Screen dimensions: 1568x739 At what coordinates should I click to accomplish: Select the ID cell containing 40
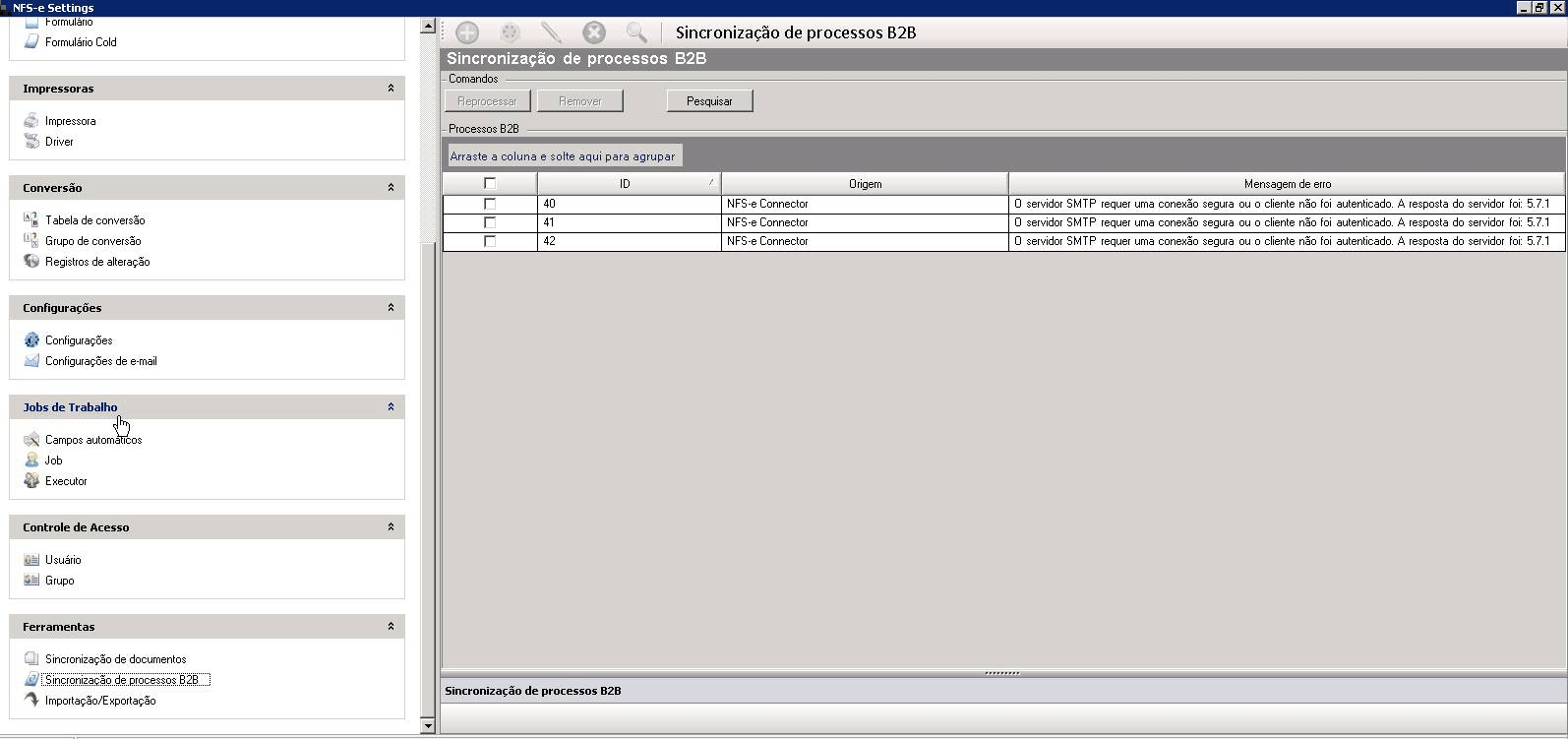(629, 204)
